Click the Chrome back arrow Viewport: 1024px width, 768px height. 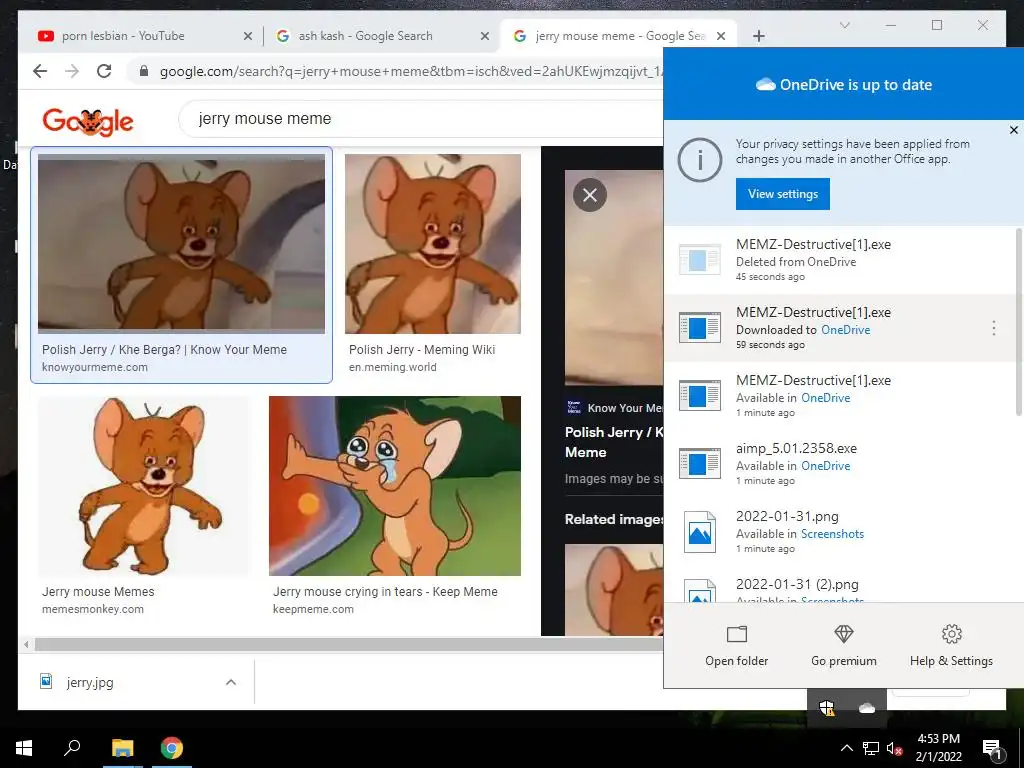[40, 71]
